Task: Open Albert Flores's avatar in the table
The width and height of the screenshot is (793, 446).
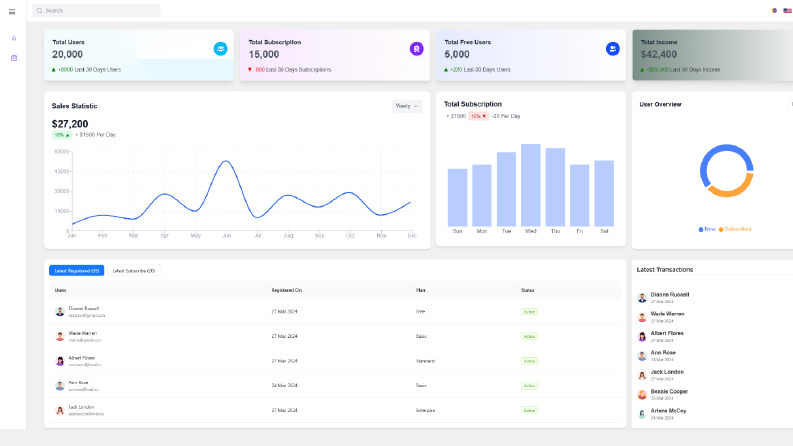Action: coord(60,361)
